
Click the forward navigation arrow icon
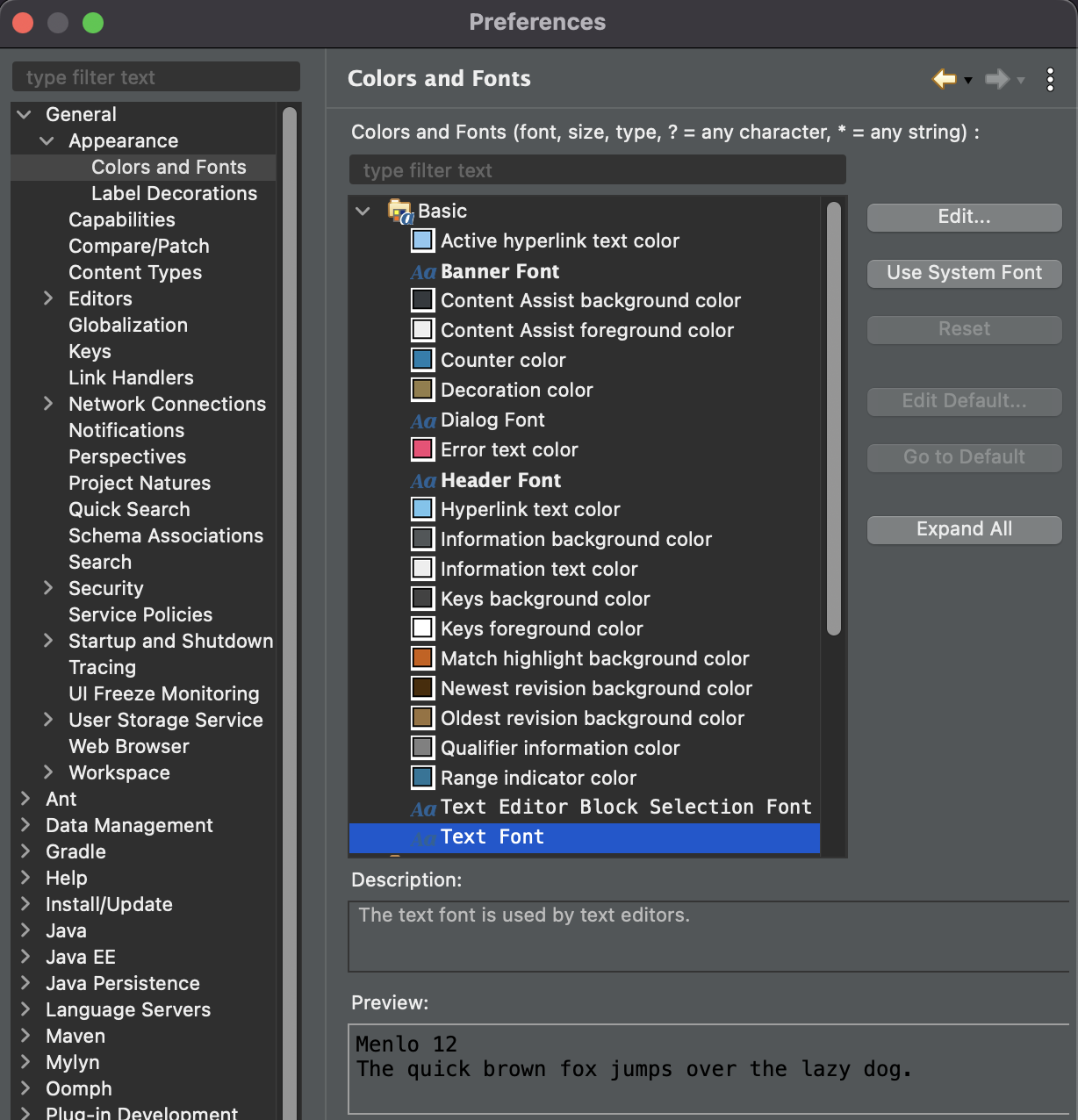[997, 79]
